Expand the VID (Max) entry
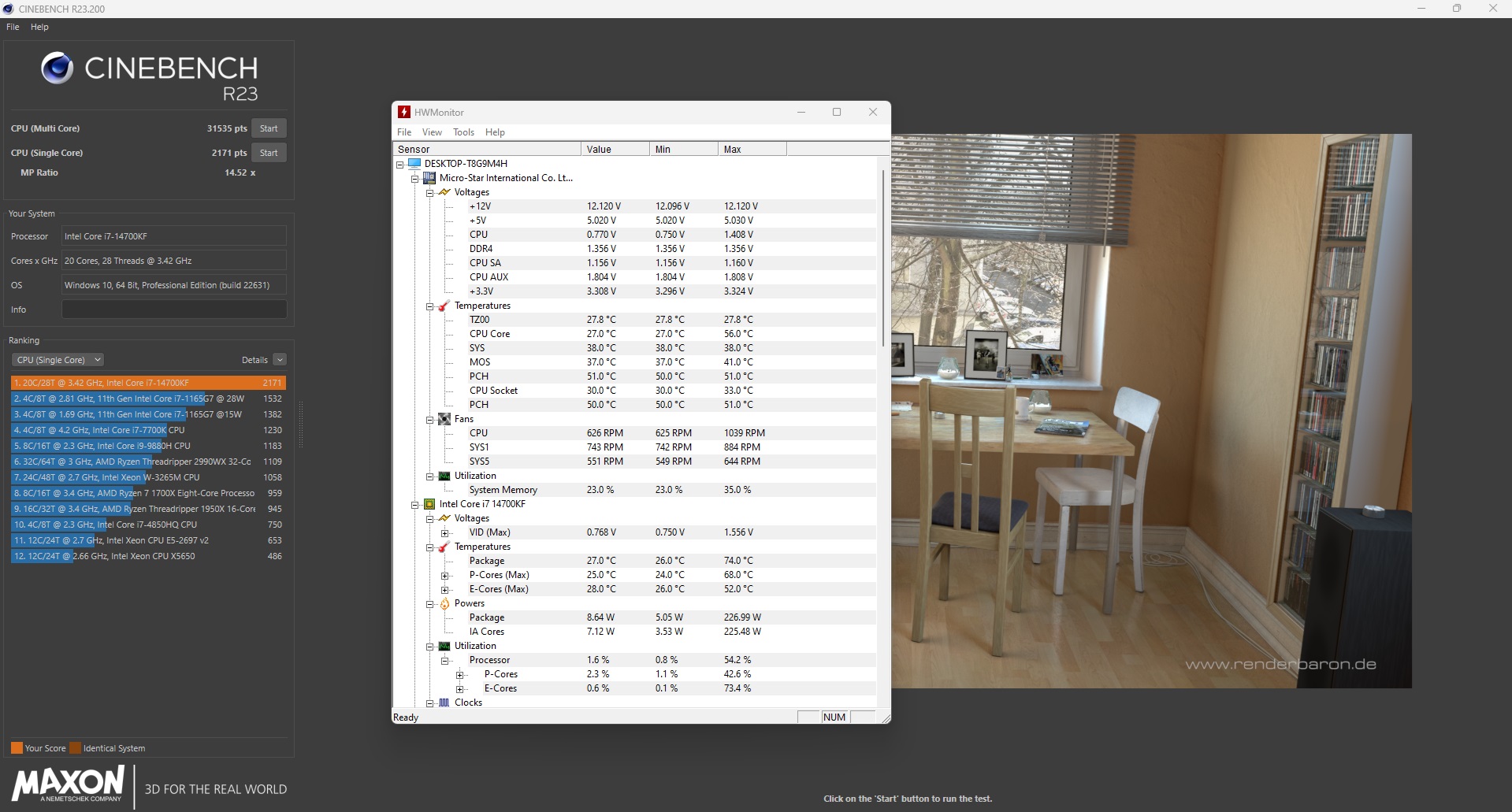1512x812 pixels. (x=445, y=533)
